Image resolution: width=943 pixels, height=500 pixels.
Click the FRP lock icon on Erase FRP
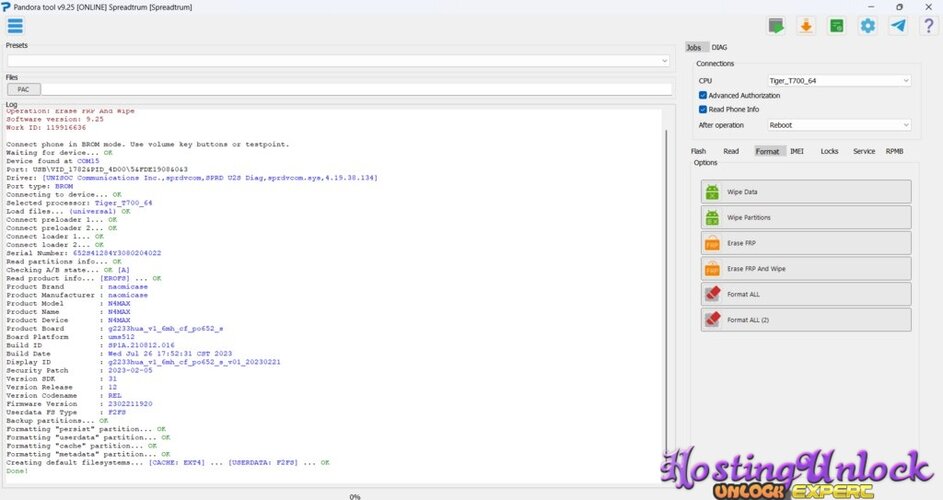pyautogui.click(x=712, y=243)
